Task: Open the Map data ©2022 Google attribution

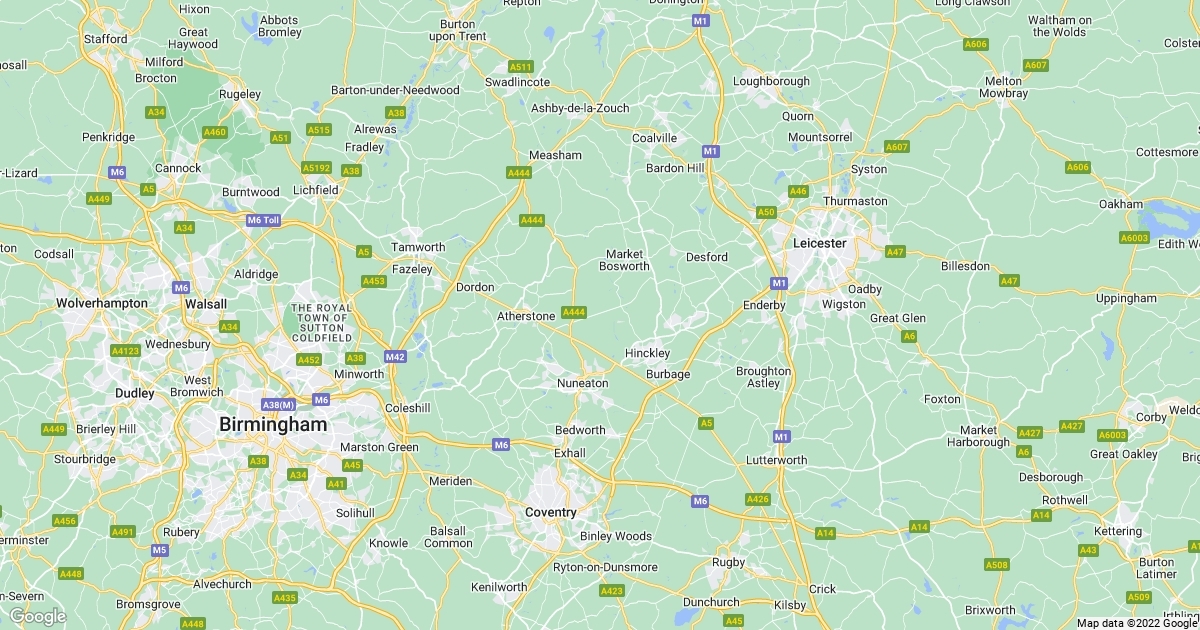Action: click(1137, 623)
